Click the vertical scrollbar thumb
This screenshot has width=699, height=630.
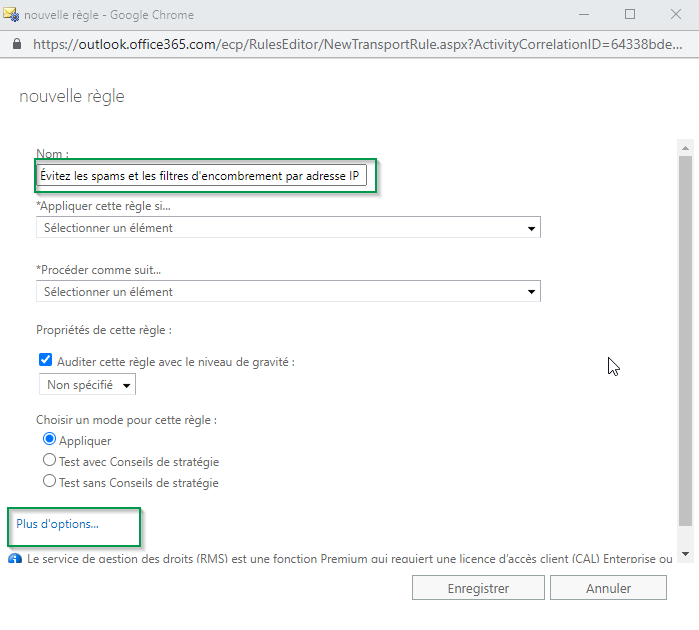point(685,340)
